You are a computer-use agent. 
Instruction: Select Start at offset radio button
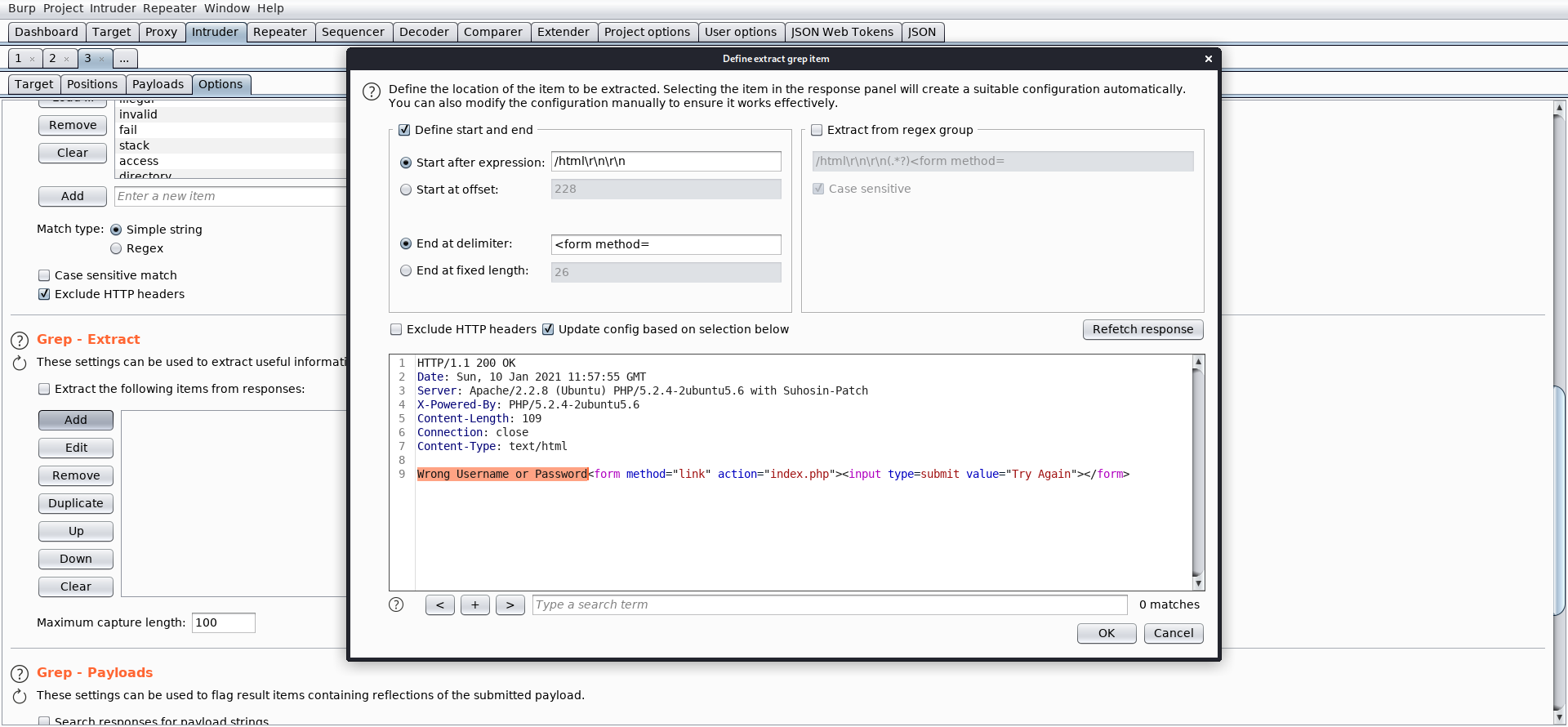406,190
